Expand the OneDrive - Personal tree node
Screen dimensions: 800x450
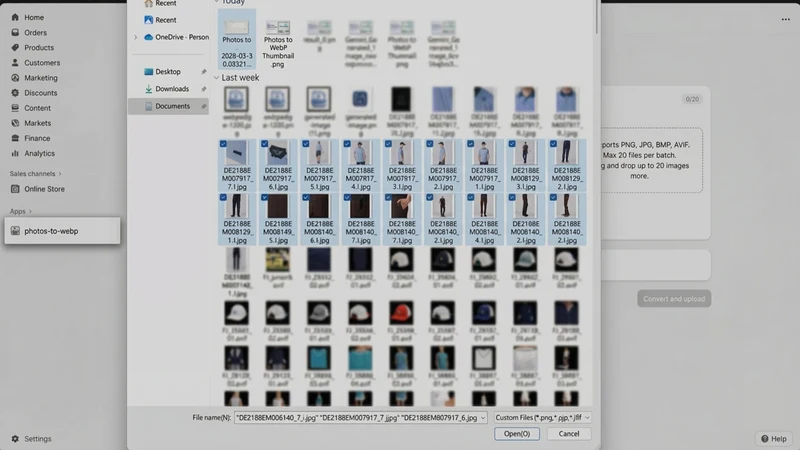point(135,37)
